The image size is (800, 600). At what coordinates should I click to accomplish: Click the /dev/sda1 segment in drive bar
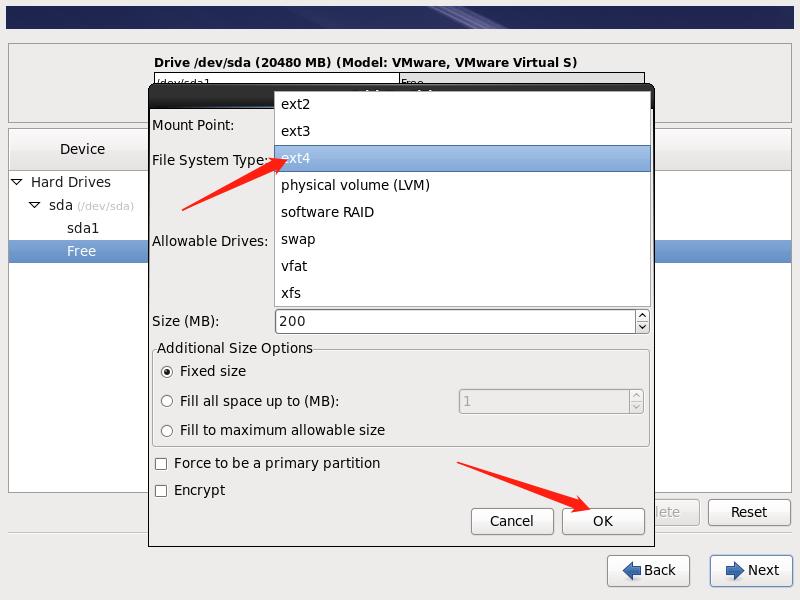(277, 79)
